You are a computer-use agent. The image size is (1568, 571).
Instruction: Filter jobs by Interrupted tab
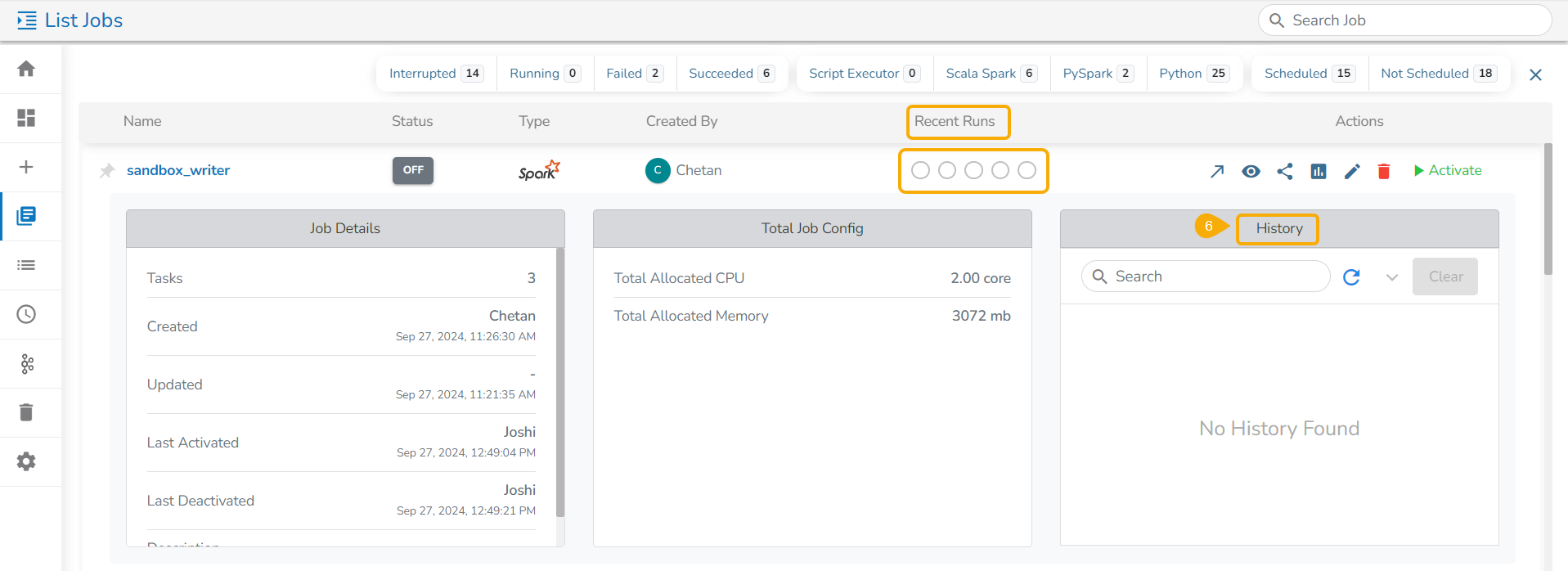tap(436, 74)
